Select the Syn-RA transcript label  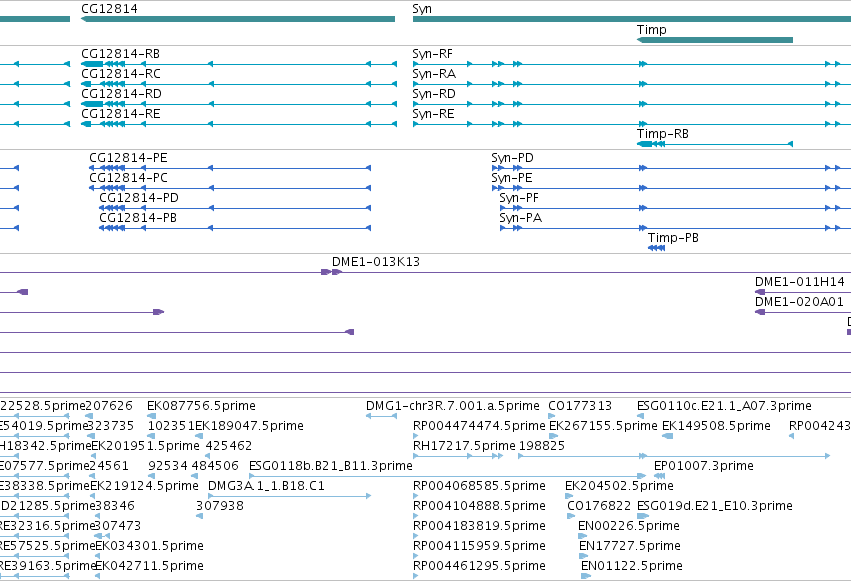point(434,74)
